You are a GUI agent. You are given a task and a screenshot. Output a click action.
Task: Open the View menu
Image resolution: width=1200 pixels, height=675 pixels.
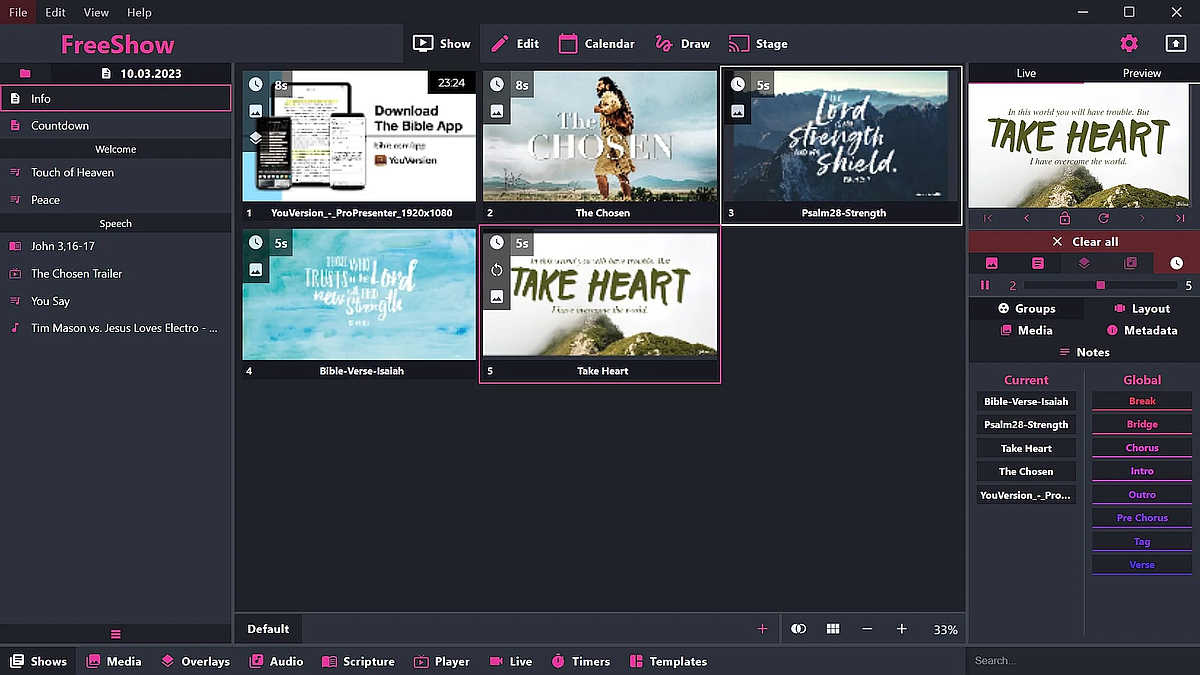(96, 12)
